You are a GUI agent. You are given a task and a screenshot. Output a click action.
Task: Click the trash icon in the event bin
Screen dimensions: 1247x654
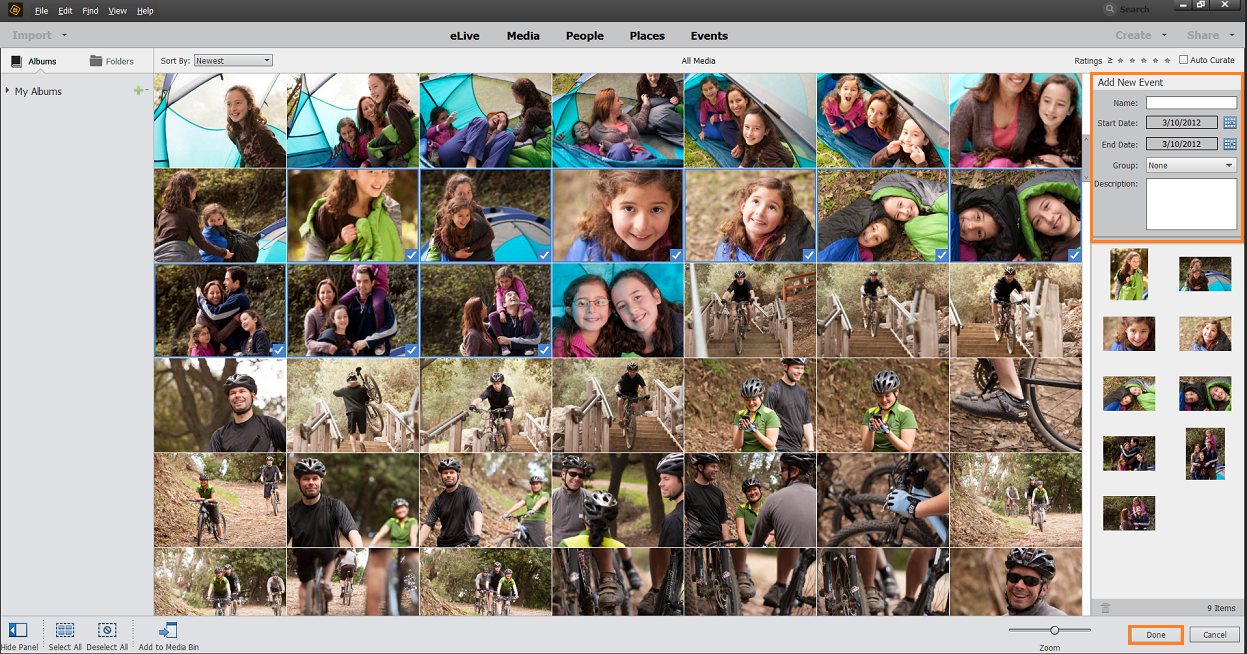tap(1105, 607)
